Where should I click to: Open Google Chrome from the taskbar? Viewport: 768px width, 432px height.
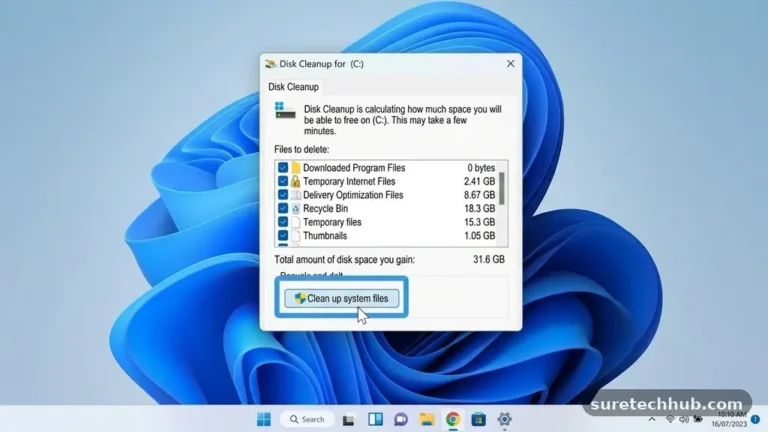453,419
